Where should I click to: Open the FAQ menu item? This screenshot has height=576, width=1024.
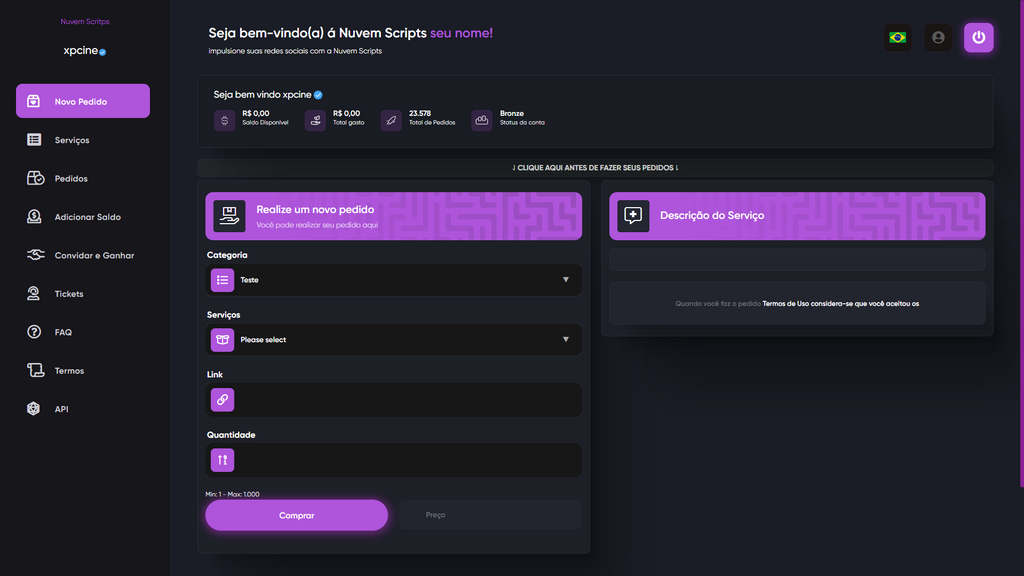pos(62,331)
